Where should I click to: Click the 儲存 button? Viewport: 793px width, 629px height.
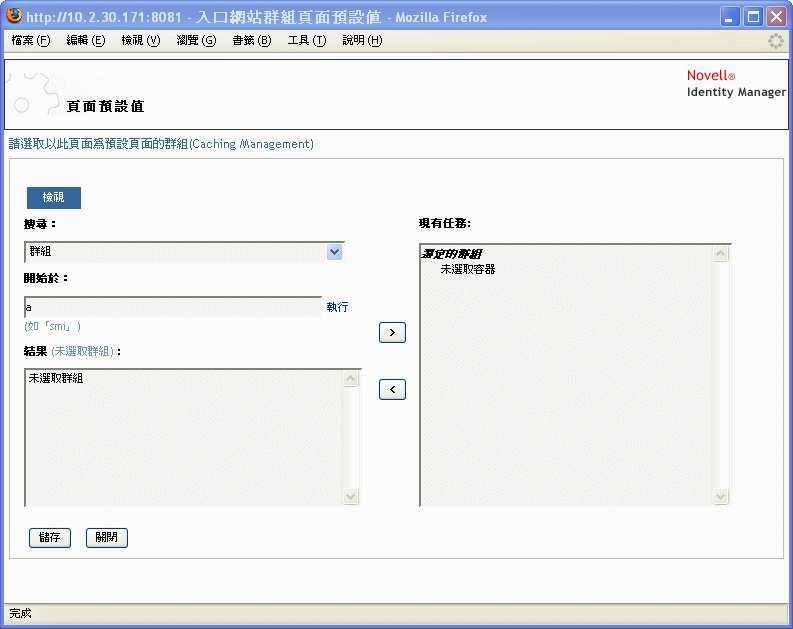[x=50, y=537]
